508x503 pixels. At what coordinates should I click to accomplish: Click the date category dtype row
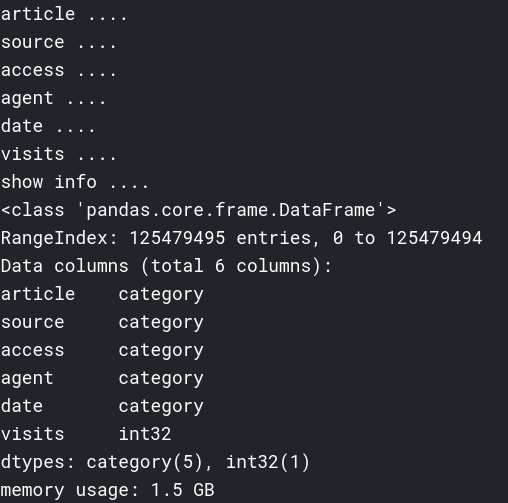pos(102,407)
